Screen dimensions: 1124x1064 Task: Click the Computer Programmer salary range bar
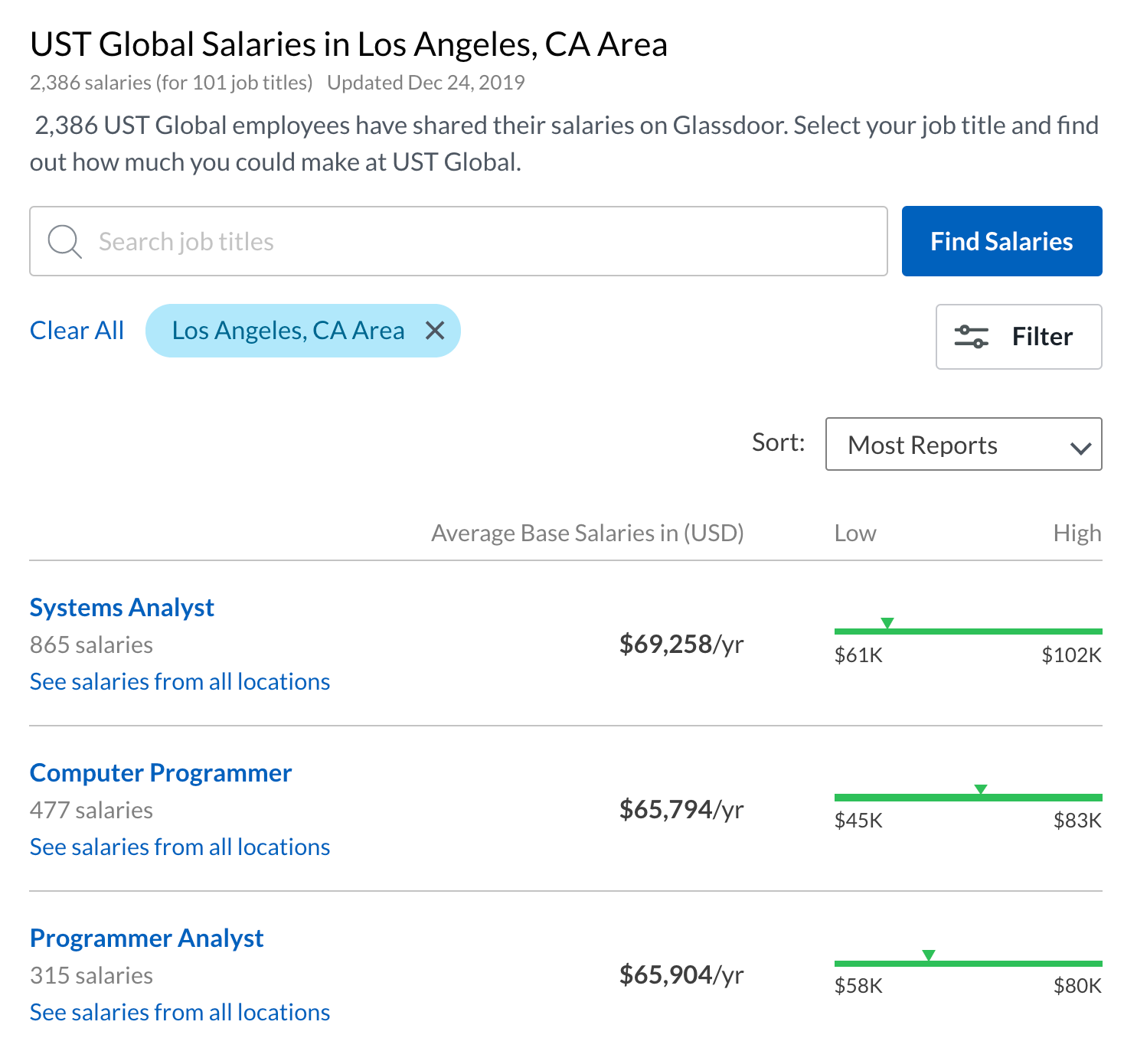pos(969,798)
